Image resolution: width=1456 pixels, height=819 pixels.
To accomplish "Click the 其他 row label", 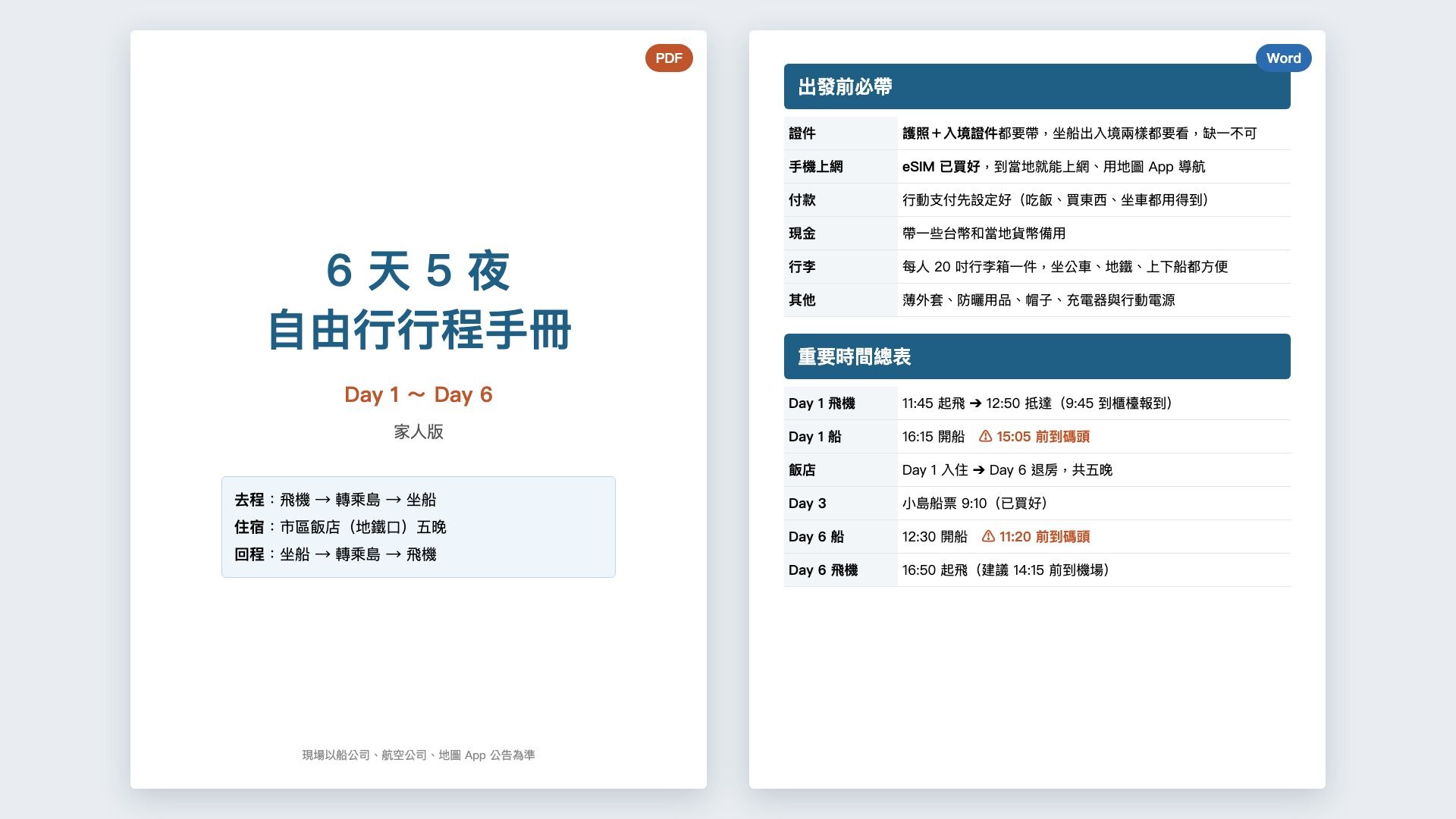I will [x=802, y=300].
